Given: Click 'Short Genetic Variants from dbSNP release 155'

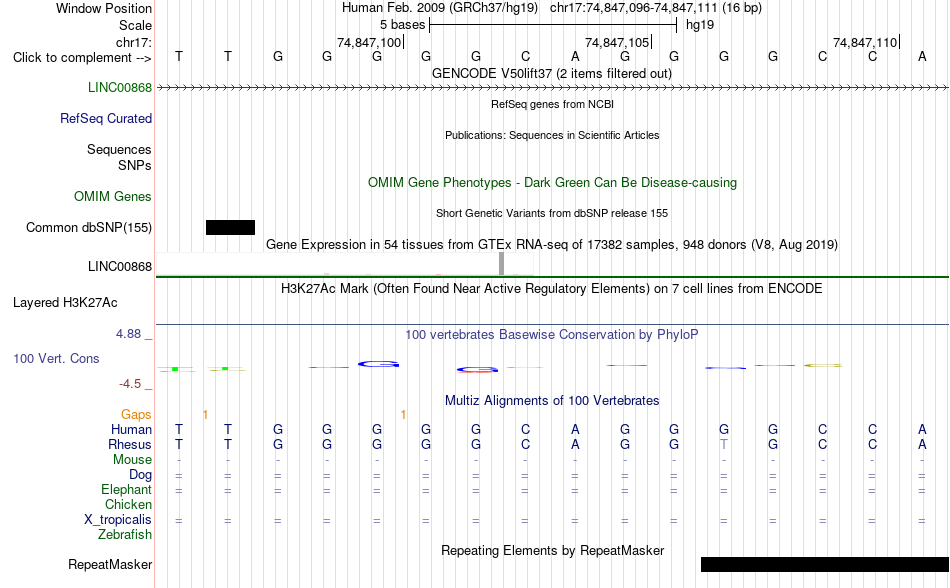Looking at the screenshot, I should (552, 213).
